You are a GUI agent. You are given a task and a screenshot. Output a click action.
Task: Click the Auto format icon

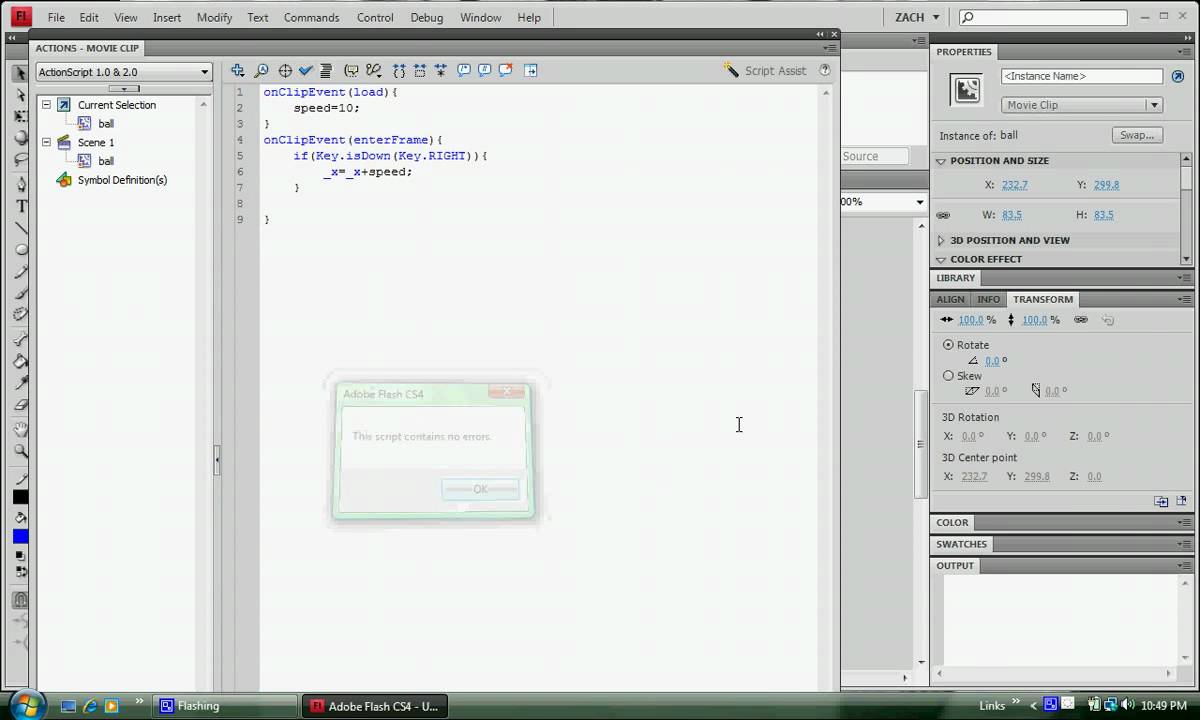(326, 71)
